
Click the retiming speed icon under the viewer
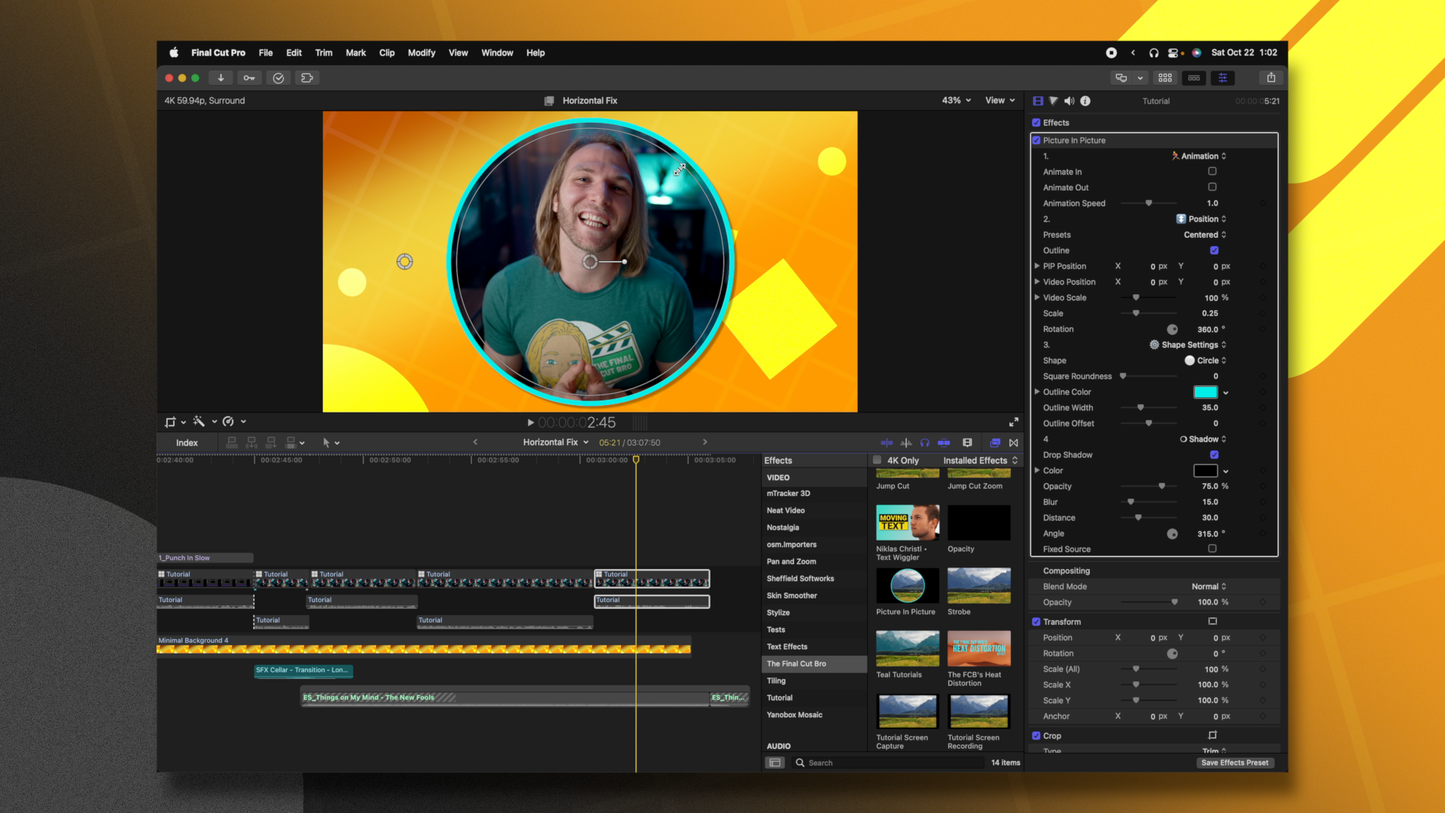227,421
